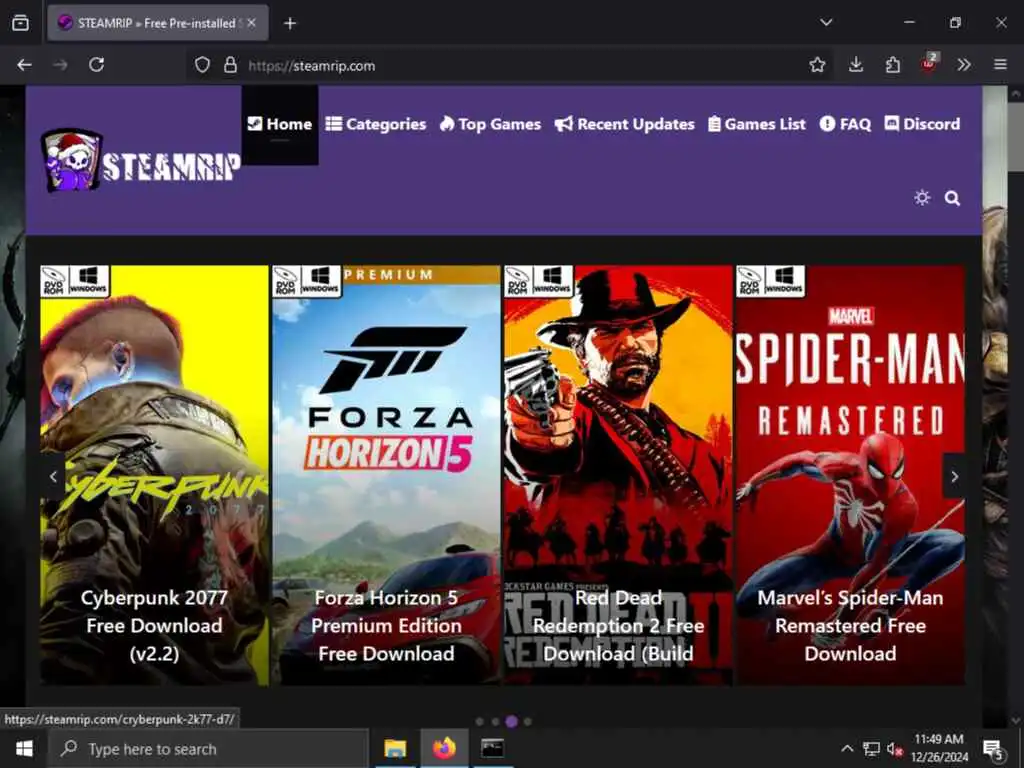Open the Games List page
The image size is (1024, 768).
tap(757, 124)
